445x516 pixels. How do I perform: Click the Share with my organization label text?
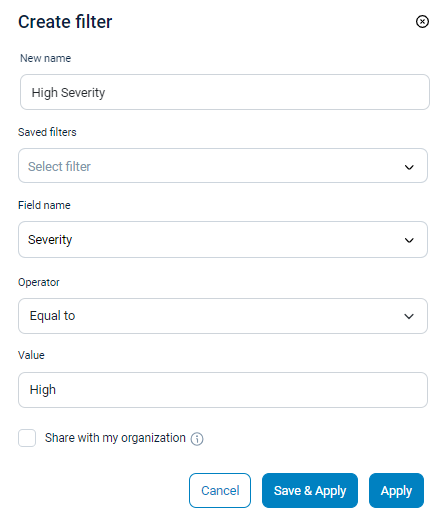click(x=115, y=438)
